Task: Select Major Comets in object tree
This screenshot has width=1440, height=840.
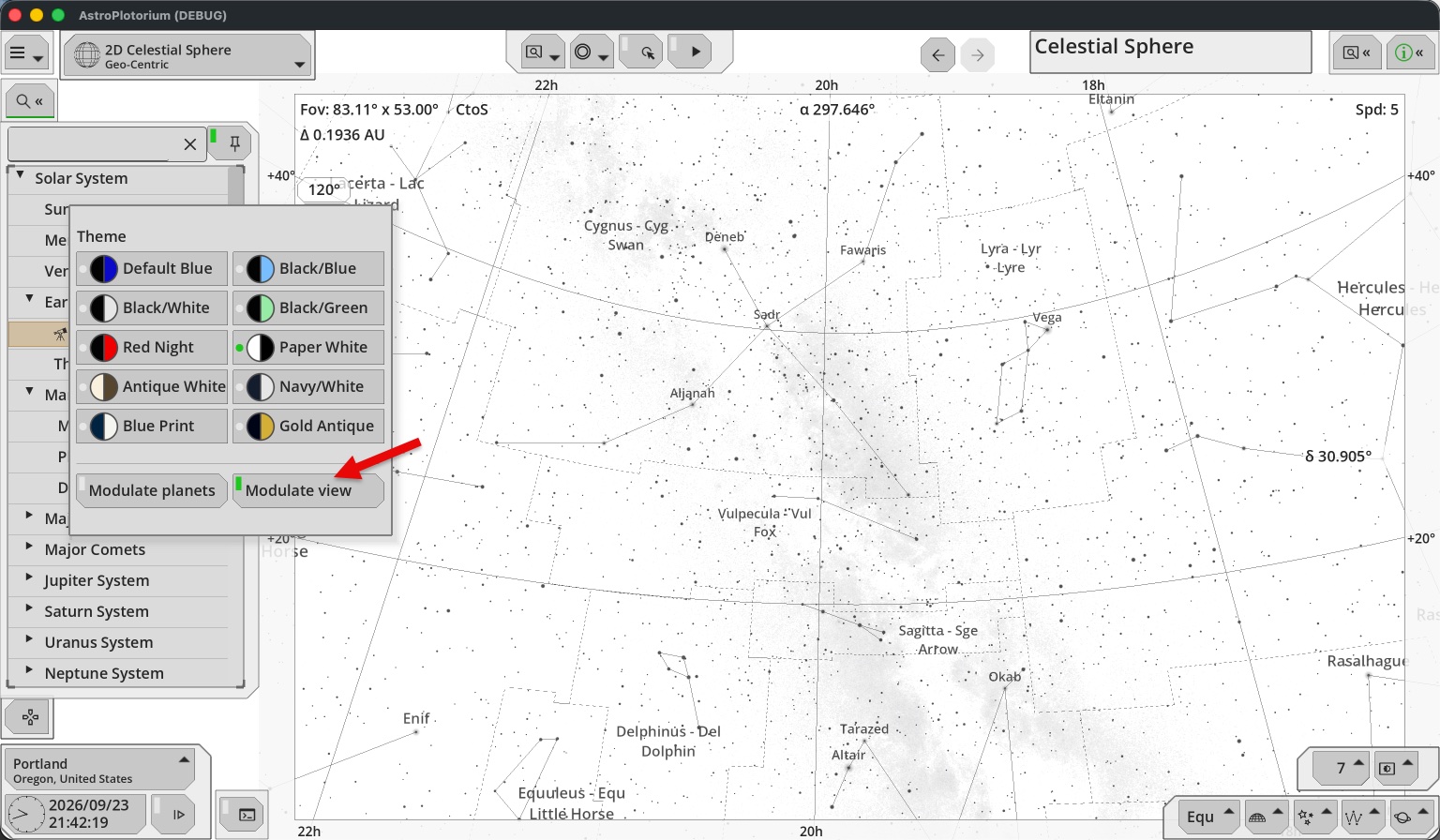Action: pyautogui.click(x=95, y=549)
